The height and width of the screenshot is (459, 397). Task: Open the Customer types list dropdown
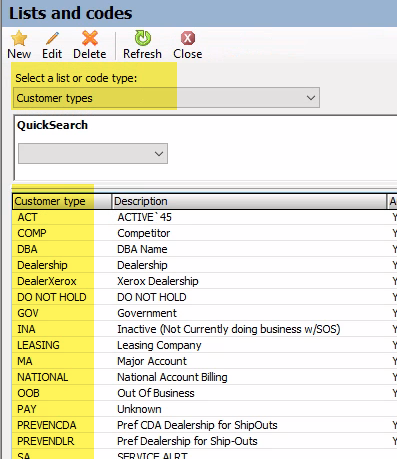pos(166,98)
